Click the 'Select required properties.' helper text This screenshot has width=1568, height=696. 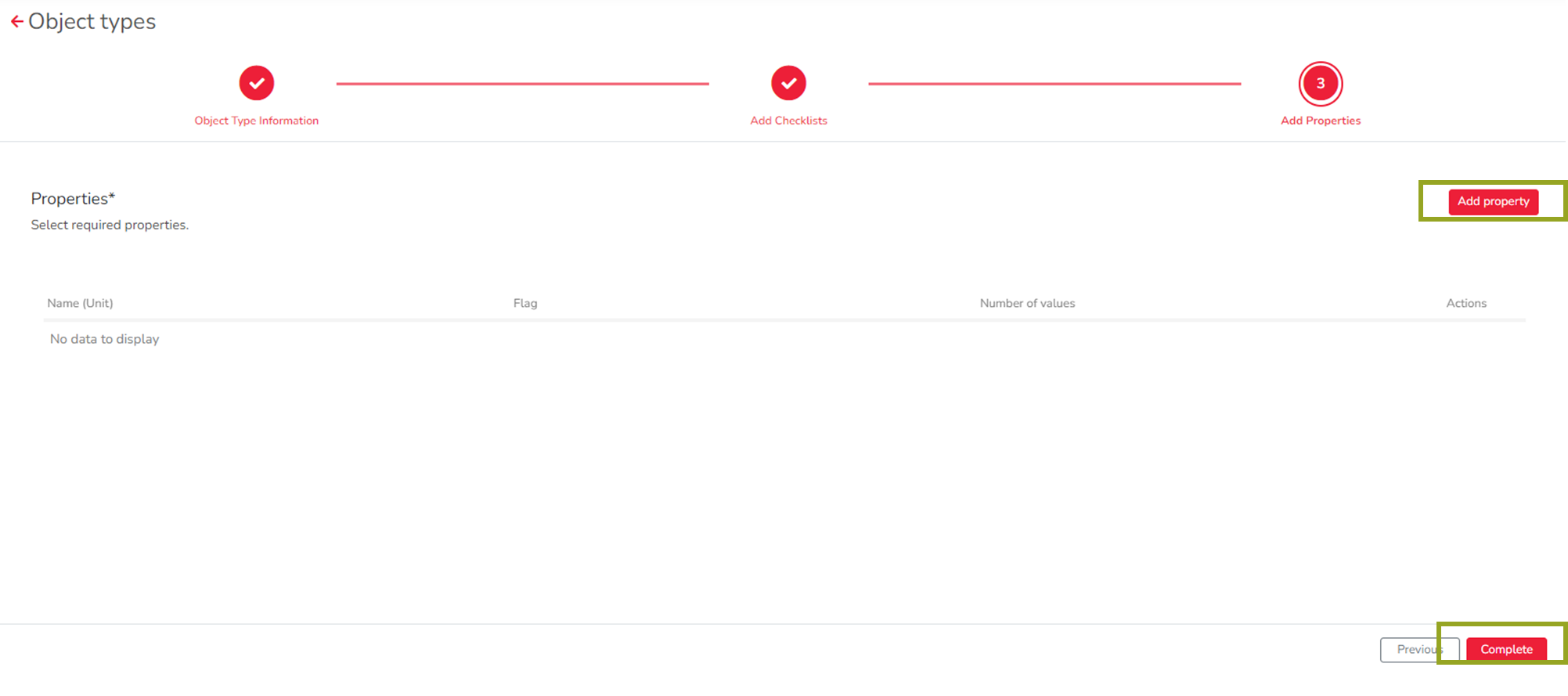(x=110, y=225)
